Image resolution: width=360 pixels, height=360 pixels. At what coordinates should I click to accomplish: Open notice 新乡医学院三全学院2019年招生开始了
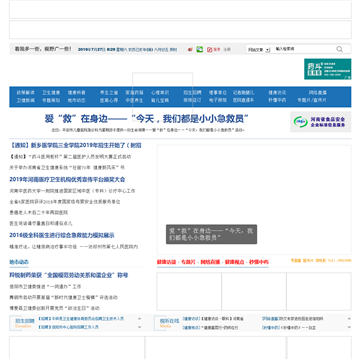point(75,145)
